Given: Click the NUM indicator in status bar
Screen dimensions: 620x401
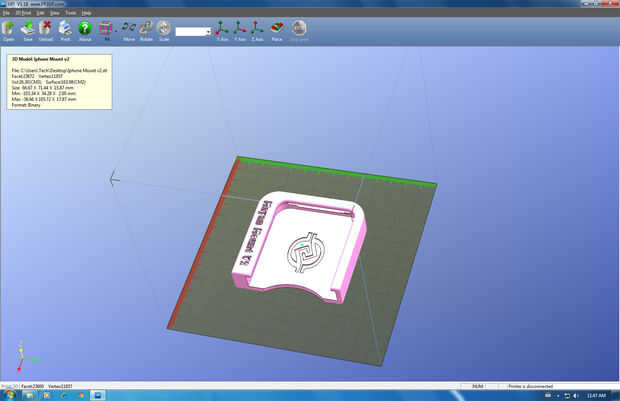Looking at the screenshot, I should pyautogui.click(x=478, y=386).
